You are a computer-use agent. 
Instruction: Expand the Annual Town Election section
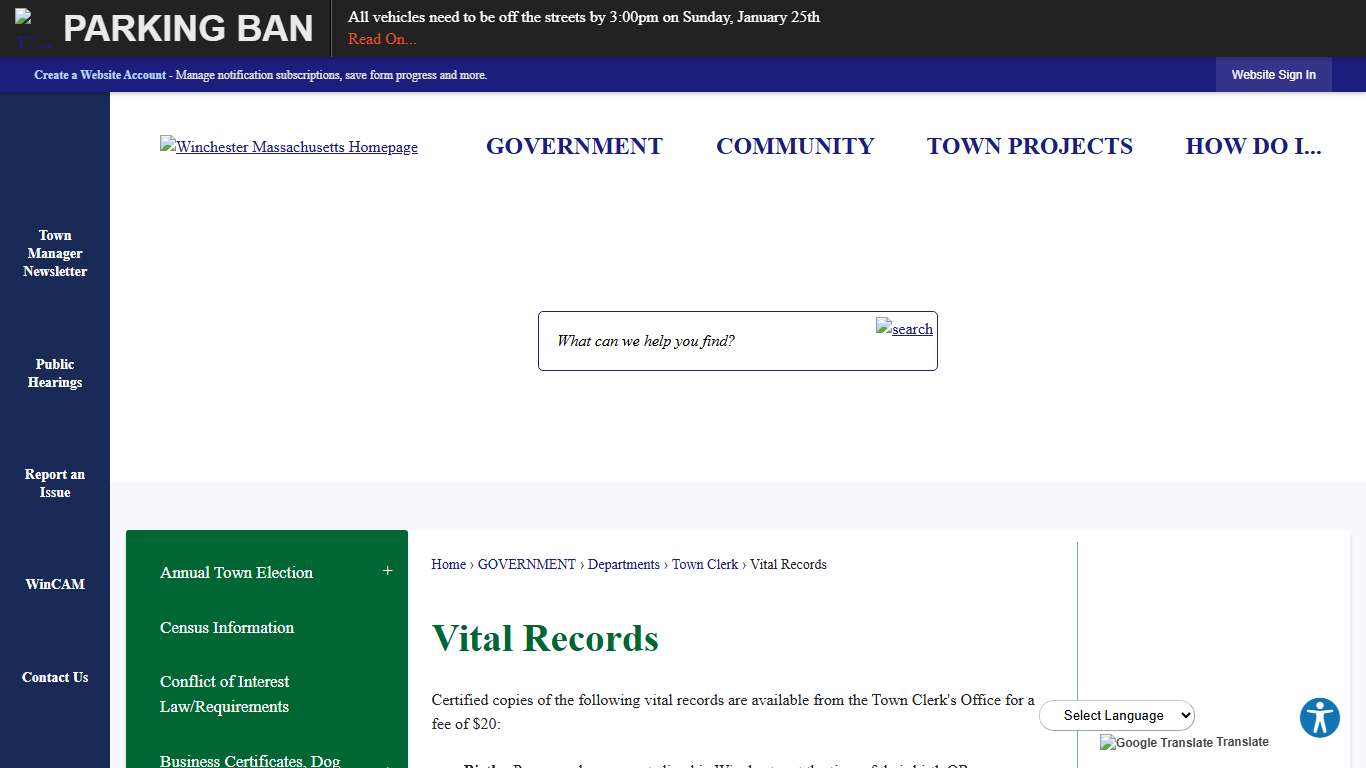click(x=388, y=570)
